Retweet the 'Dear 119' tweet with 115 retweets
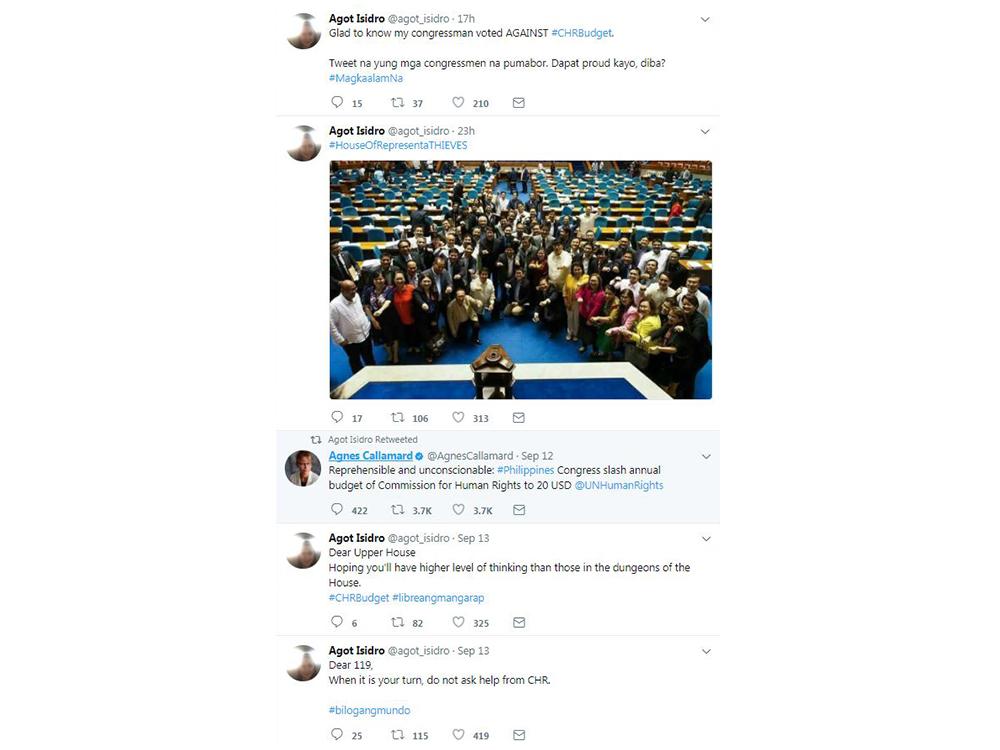 397,735
